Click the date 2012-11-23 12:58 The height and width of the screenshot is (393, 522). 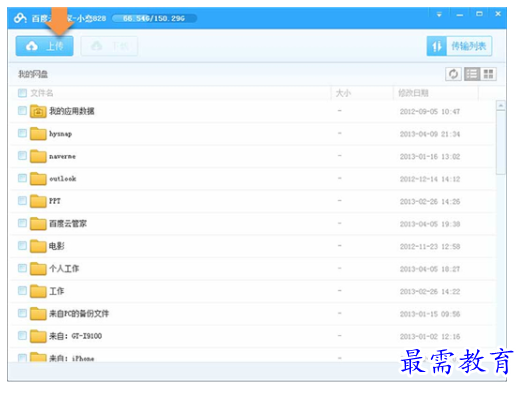pyautogui.click(x=430, y=247)
